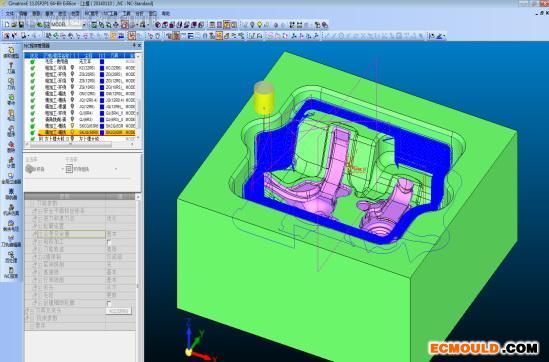The image size is (549, 362).
Task: Select the yellow cylinder cutter in viewport
Action: tap(264, 98)
